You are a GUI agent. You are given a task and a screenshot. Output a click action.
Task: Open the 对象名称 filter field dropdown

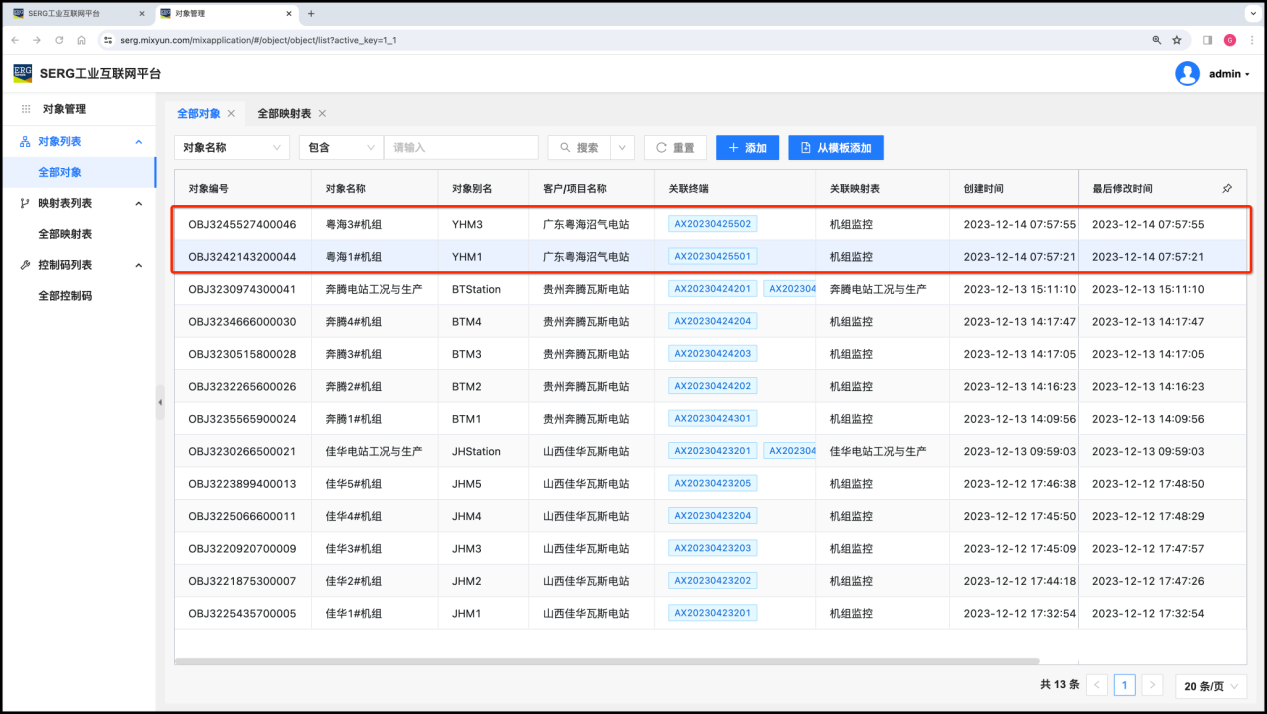click(232, 148)
